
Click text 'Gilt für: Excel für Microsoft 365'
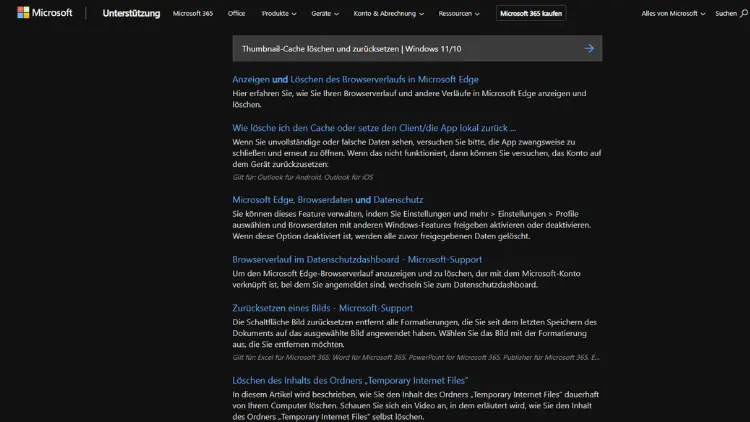(416, 357)
